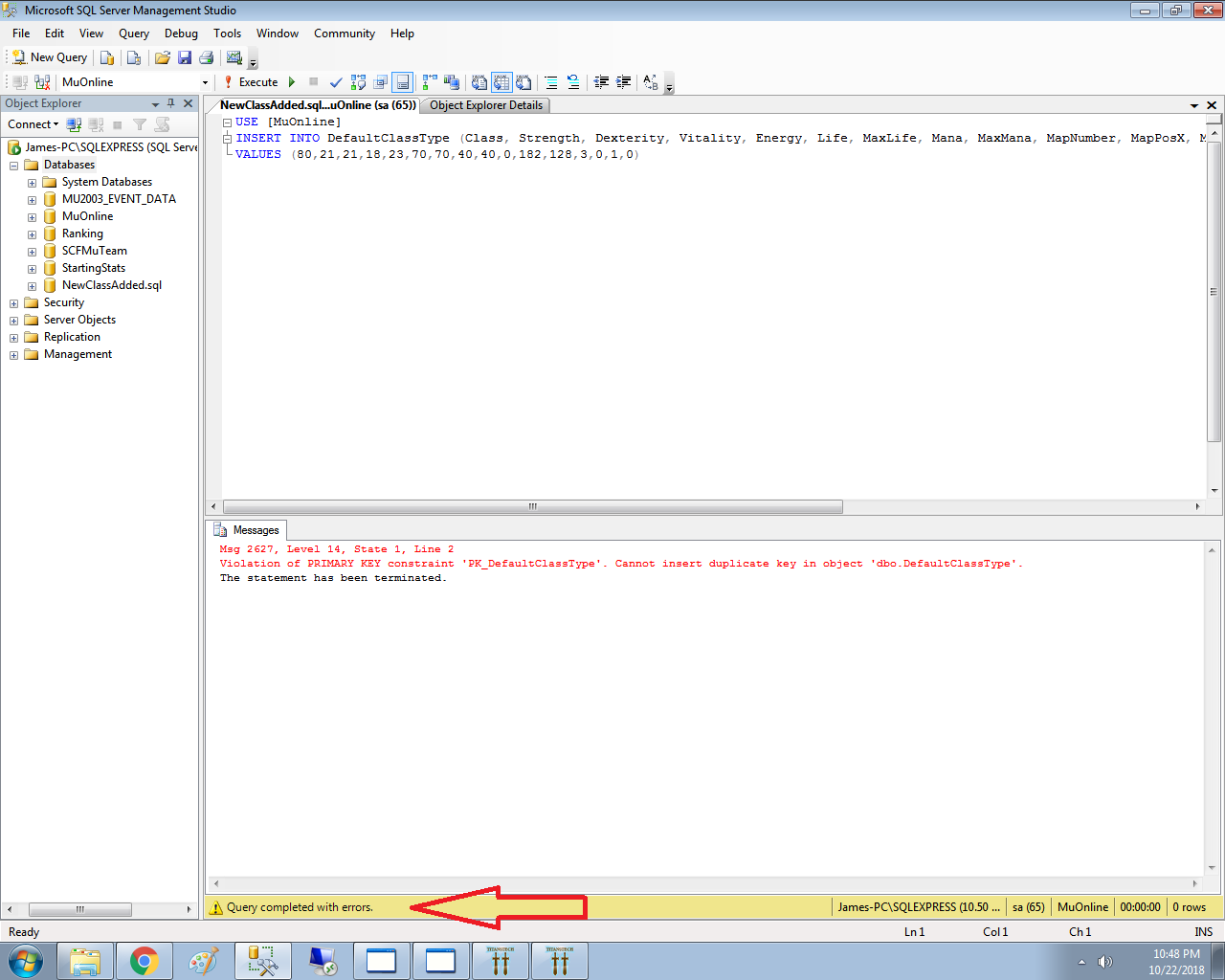Viewport: 1225px width, 980px height.
Task: Click the Open File folder icon
Action: [163, 57]
